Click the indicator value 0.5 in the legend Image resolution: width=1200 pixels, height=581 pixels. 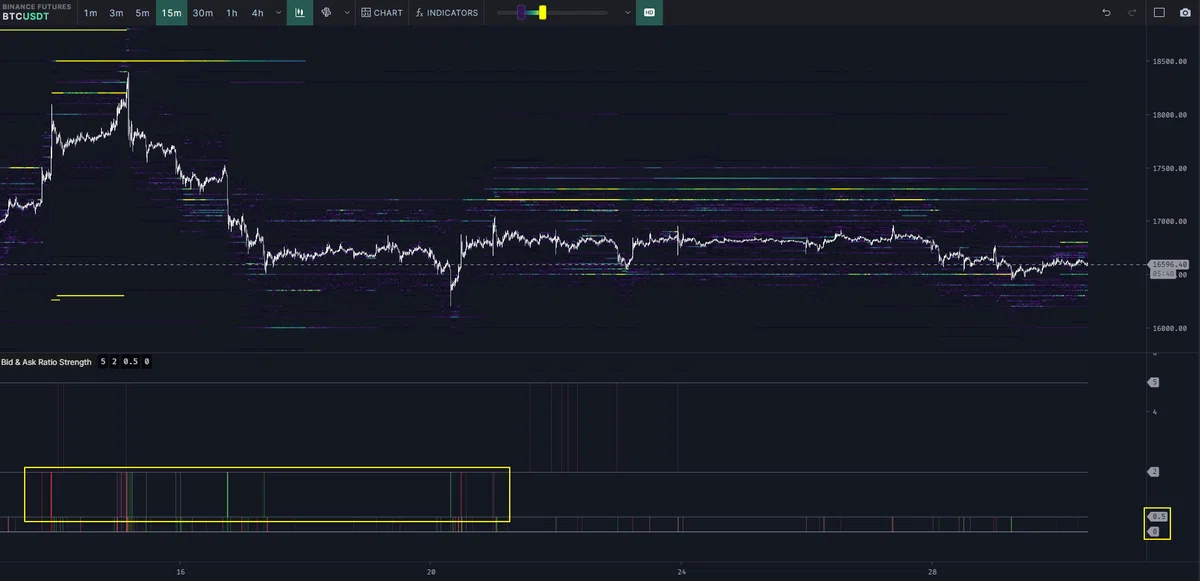130,362
